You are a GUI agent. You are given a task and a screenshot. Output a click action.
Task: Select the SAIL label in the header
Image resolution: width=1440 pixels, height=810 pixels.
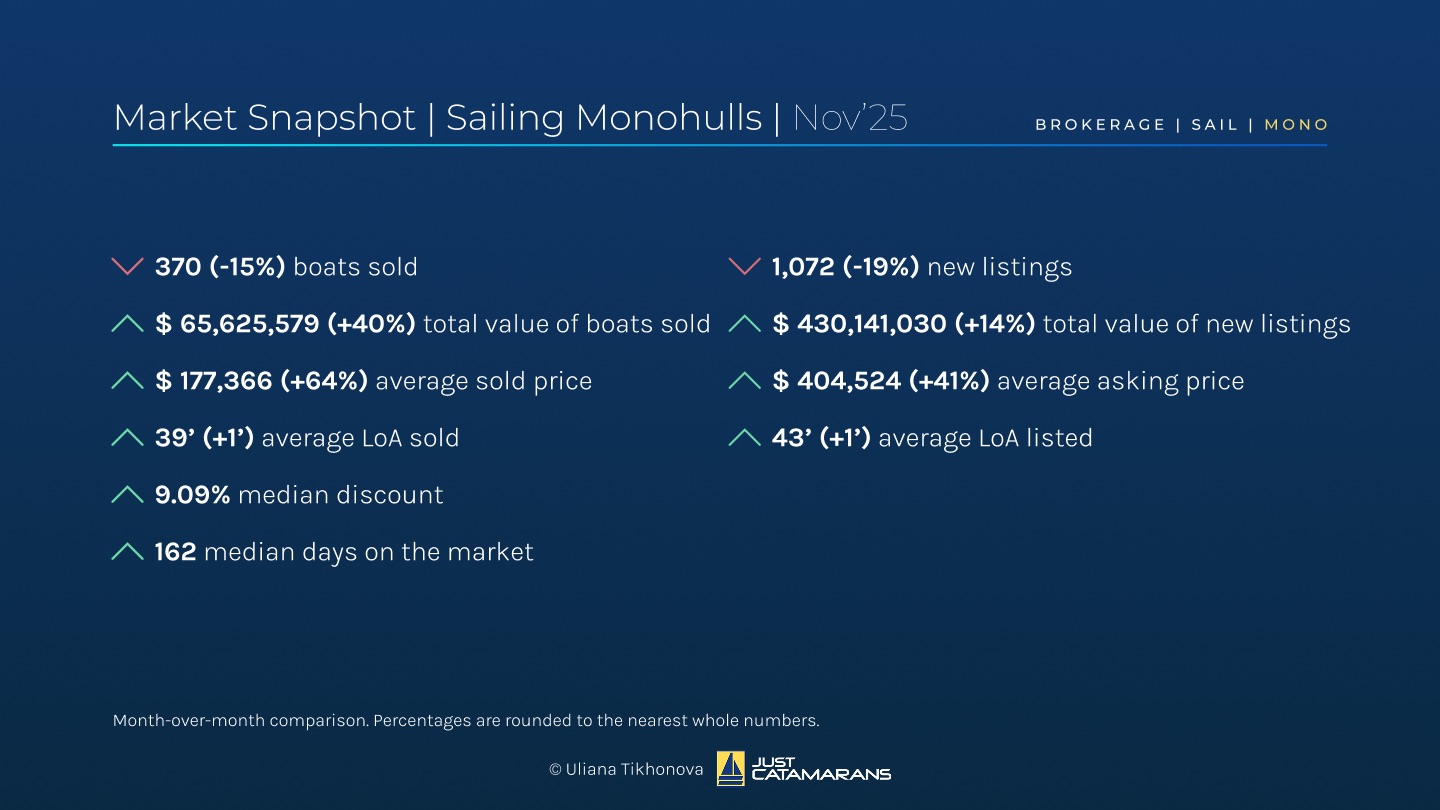[1214, 125]
